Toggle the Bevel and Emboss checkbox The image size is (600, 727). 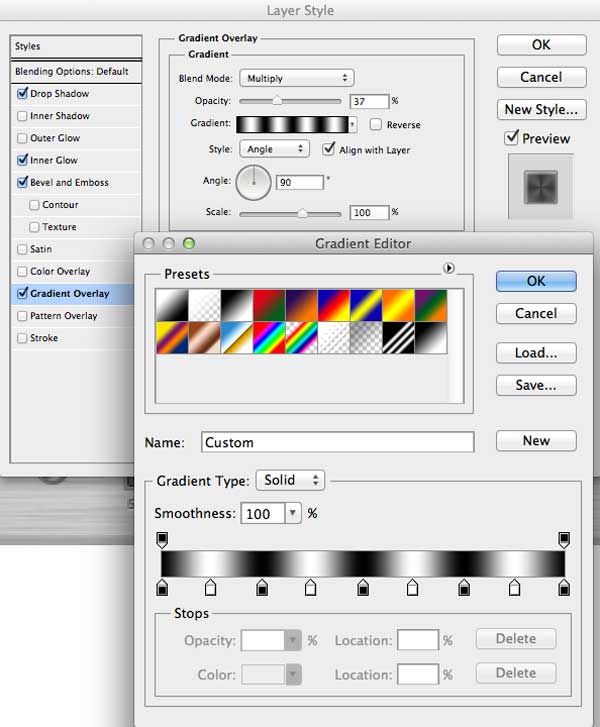pyautogui.click(x=22, y=182)
